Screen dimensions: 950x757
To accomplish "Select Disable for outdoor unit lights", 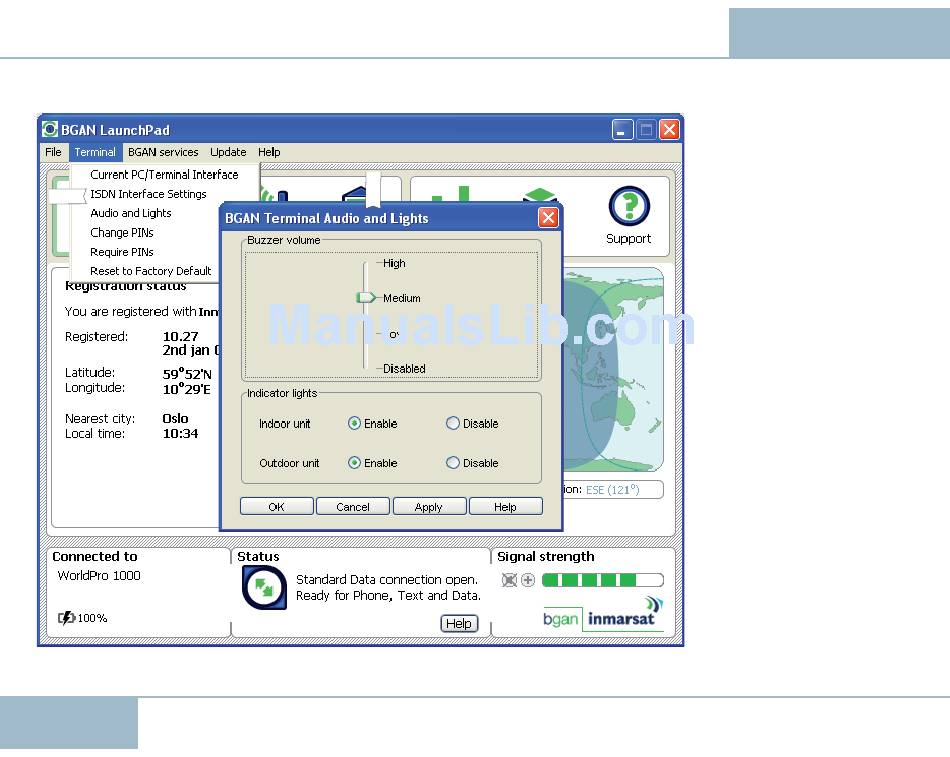I will (x=453, y=463).
